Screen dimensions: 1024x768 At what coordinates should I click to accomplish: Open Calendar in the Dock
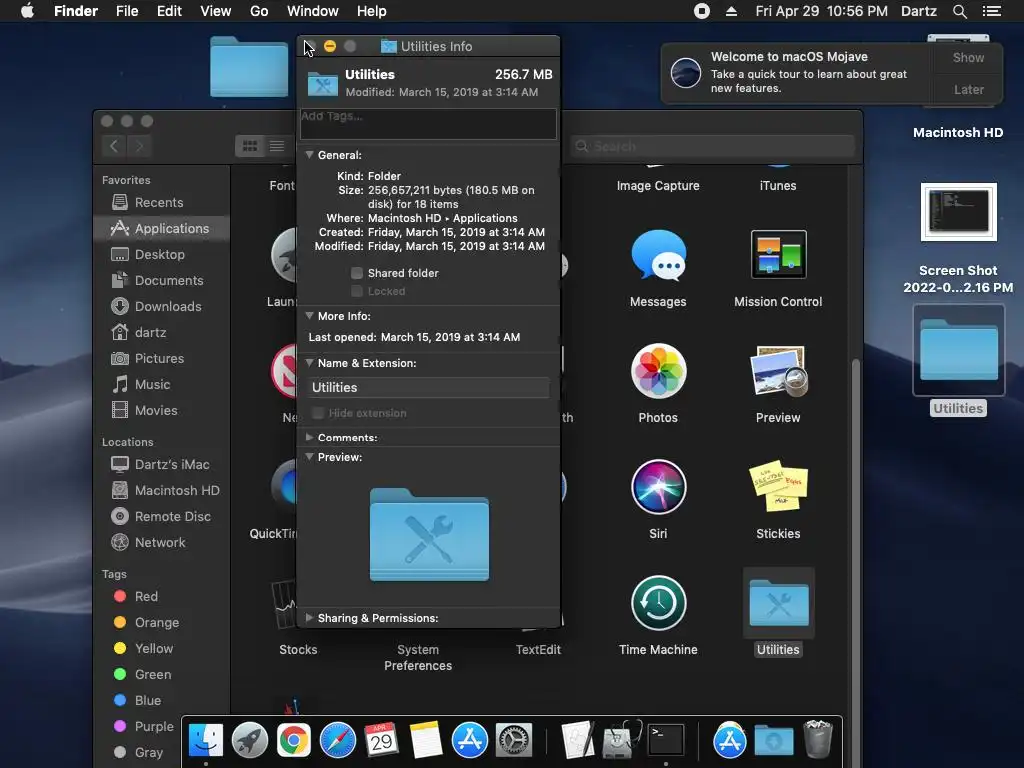click(381, 741)
